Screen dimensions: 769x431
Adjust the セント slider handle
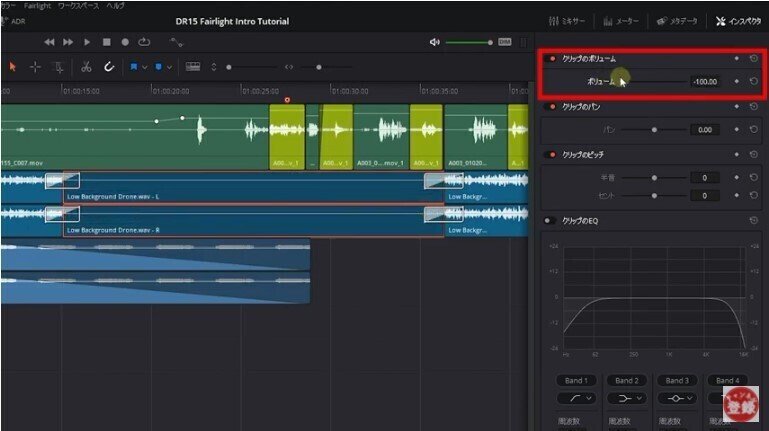point(654,196)
